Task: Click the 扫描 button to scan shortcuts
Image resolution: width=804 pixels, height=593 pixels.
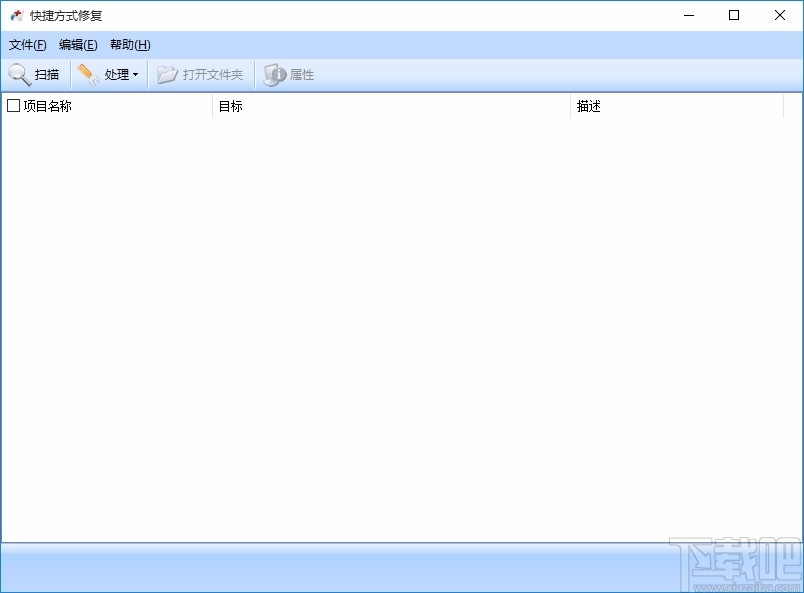Action: [x=35, y=74]
